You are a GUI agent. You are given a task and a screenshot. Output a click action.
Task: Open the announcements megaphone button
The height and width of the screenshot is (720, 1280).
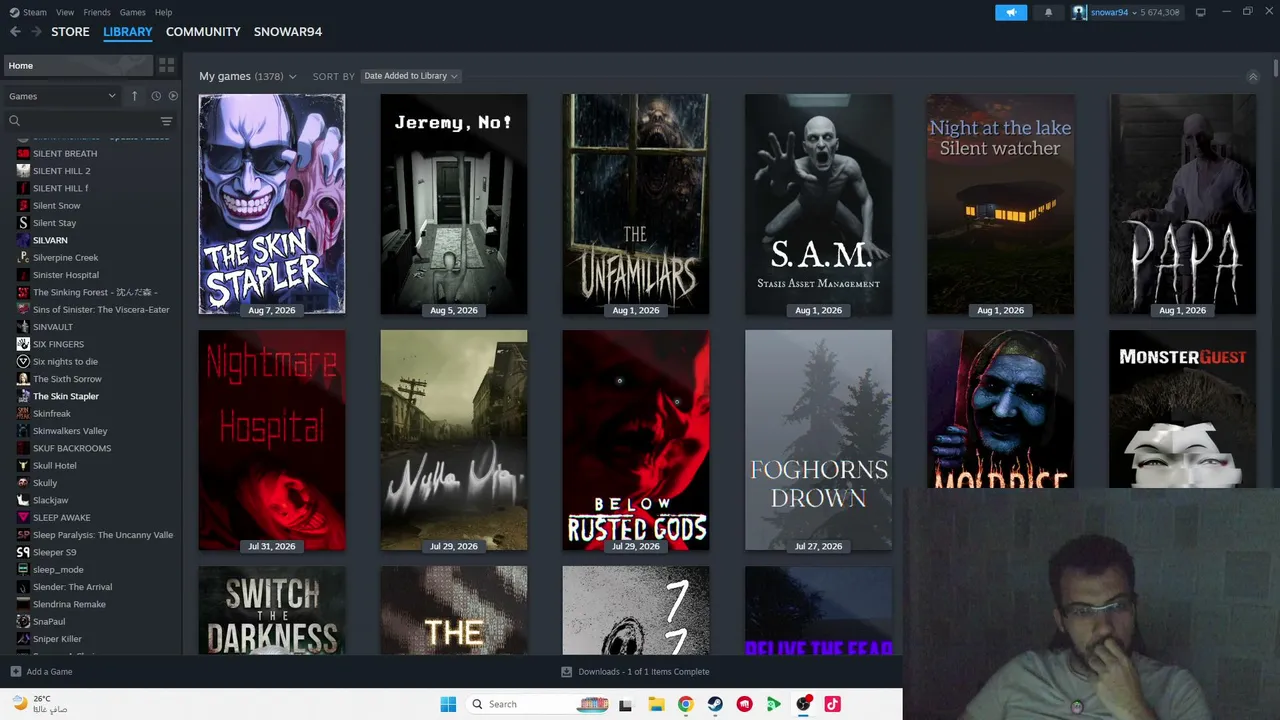click(x=1011, y=12)
